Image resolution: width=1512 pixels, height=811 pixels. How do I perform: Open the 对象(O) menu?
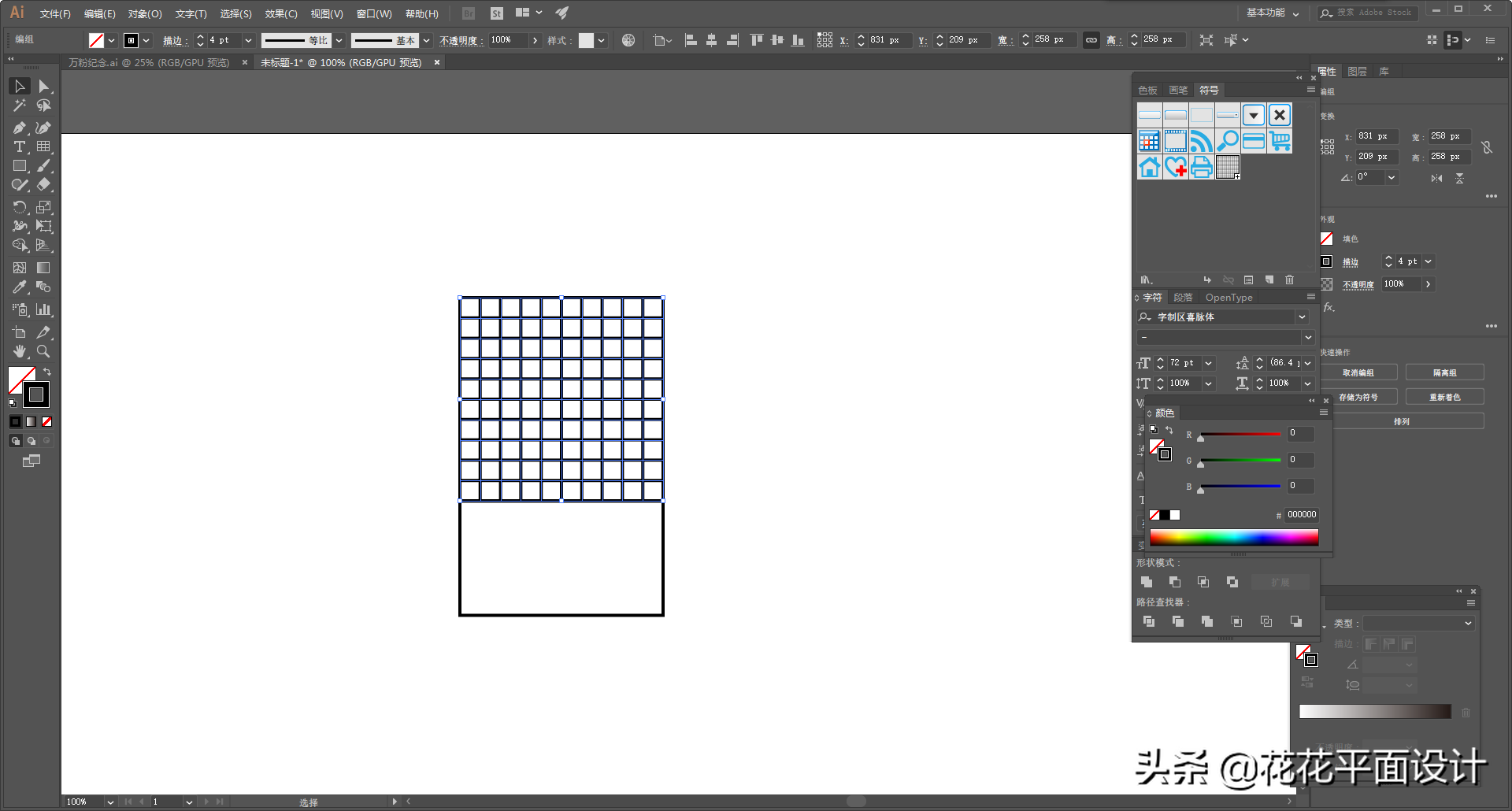point(145,14)
